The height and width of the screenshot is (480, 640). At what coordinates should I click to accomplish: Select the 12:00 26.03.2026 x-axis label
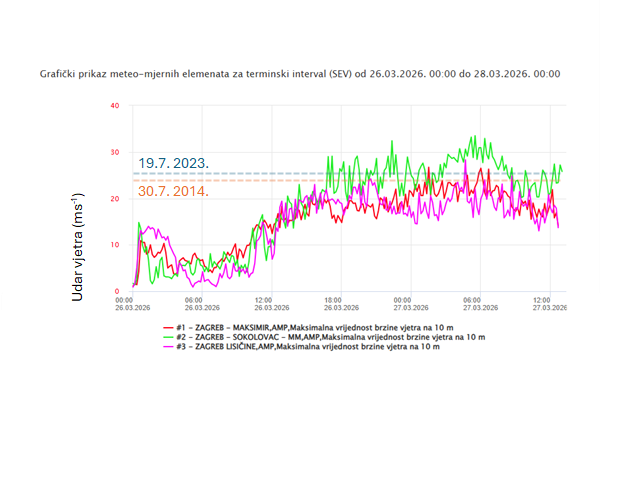(x=264, y=303)
